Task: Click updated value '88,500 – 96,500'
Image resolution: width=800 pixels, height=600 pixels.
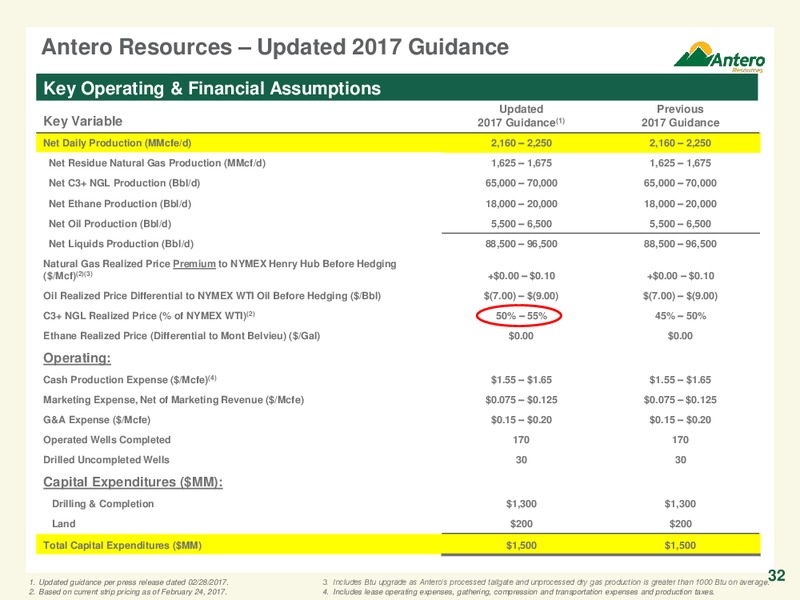Action: 521,243
